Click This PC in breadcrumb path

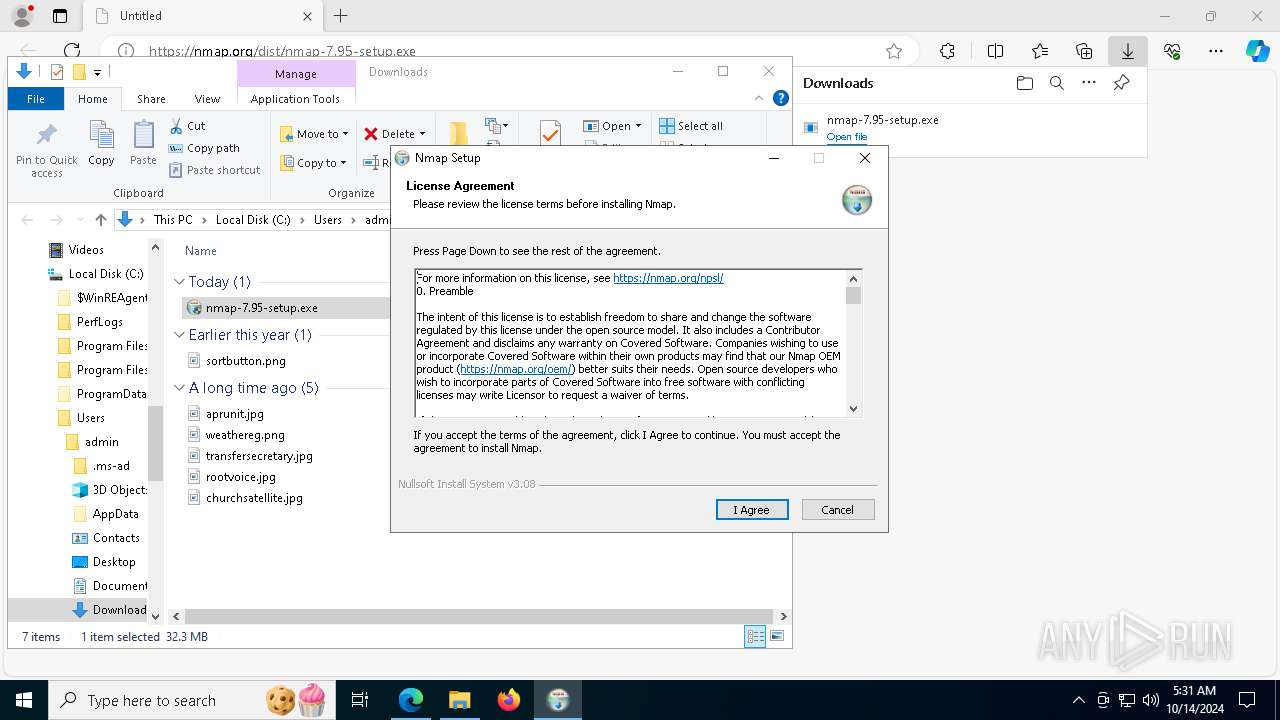(x=173, y=220)
